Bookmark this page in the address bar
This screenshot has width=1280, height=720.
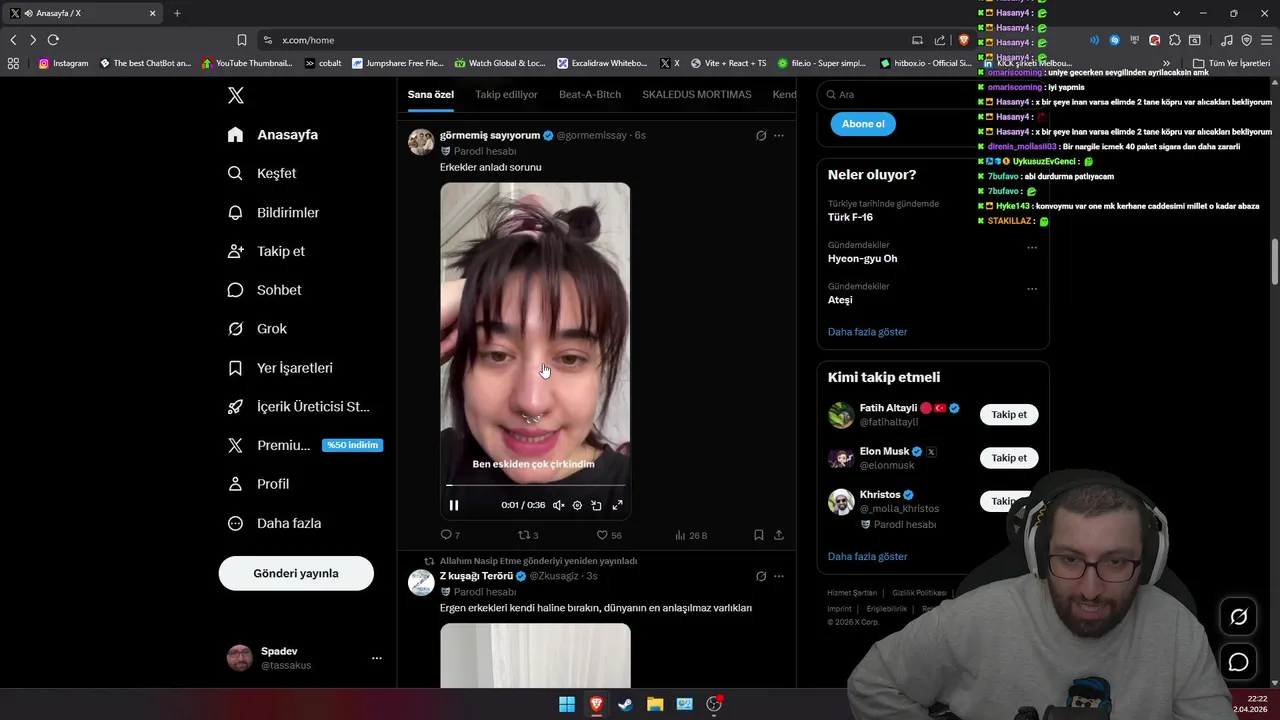pos(241,40)
